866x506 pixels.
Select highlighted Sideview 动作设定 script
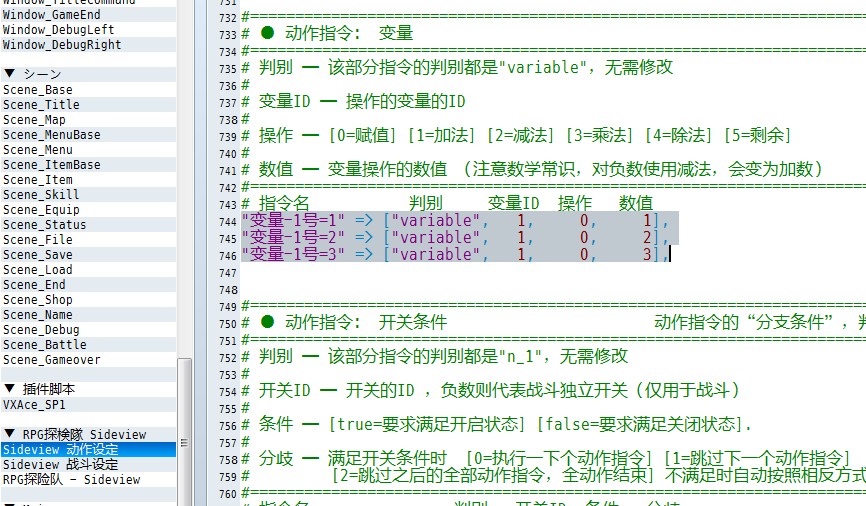pos(88,449)
